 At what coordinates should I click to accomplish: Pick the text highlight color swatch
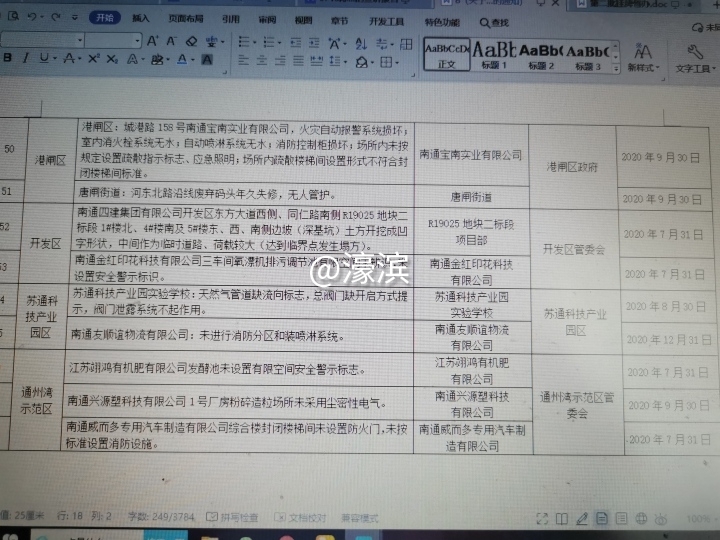point(157,59)
